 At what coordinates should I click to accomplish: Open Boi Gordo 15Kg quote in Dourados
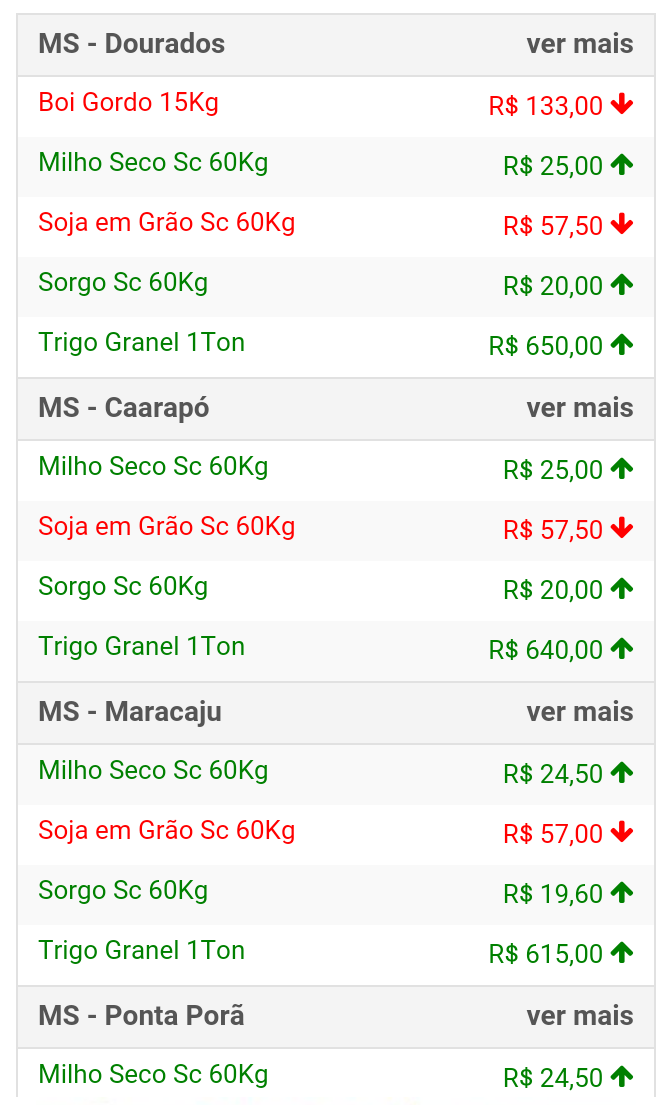[x=128, y=102]
